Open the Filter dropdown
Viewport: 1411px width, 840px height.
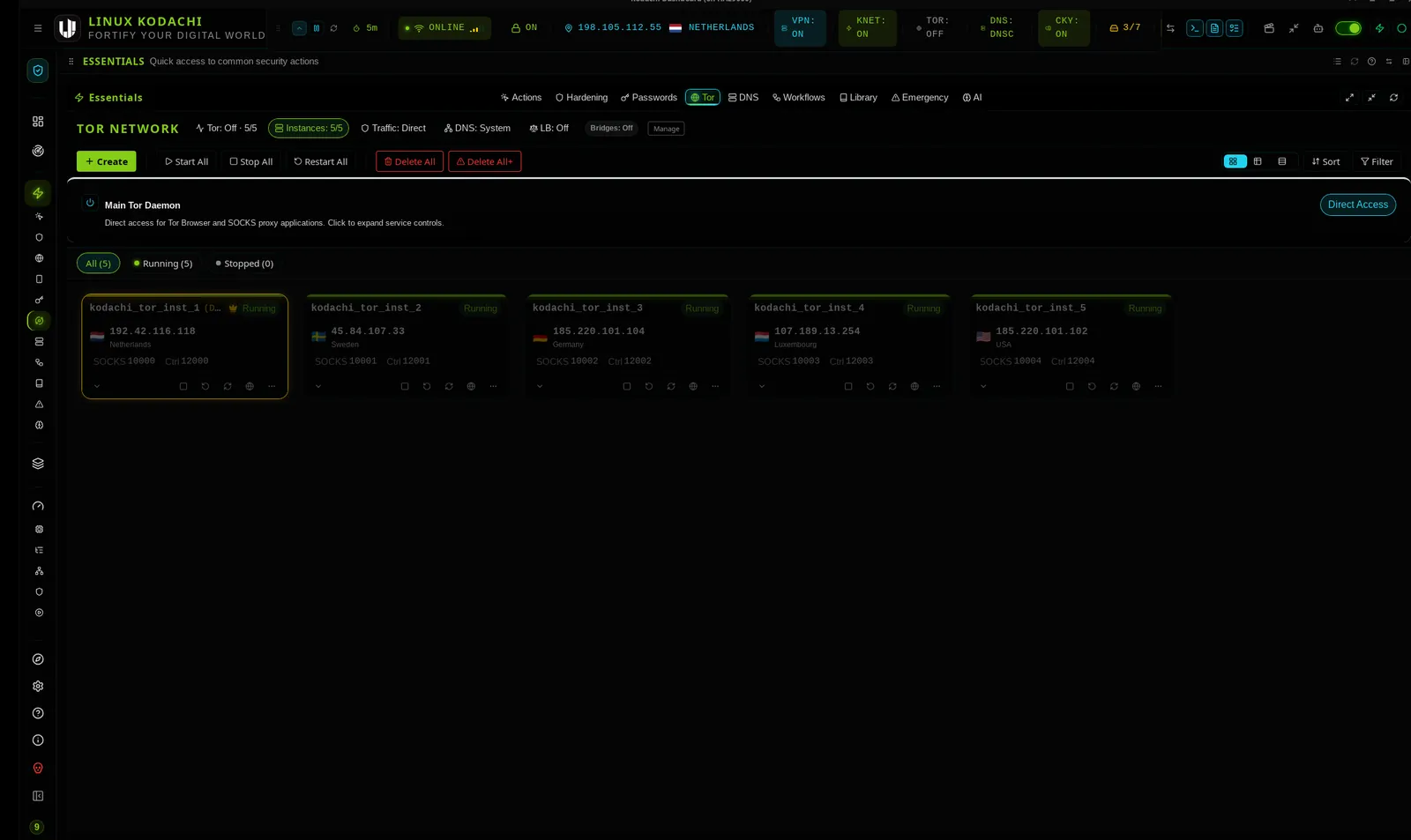(1377, 162)
